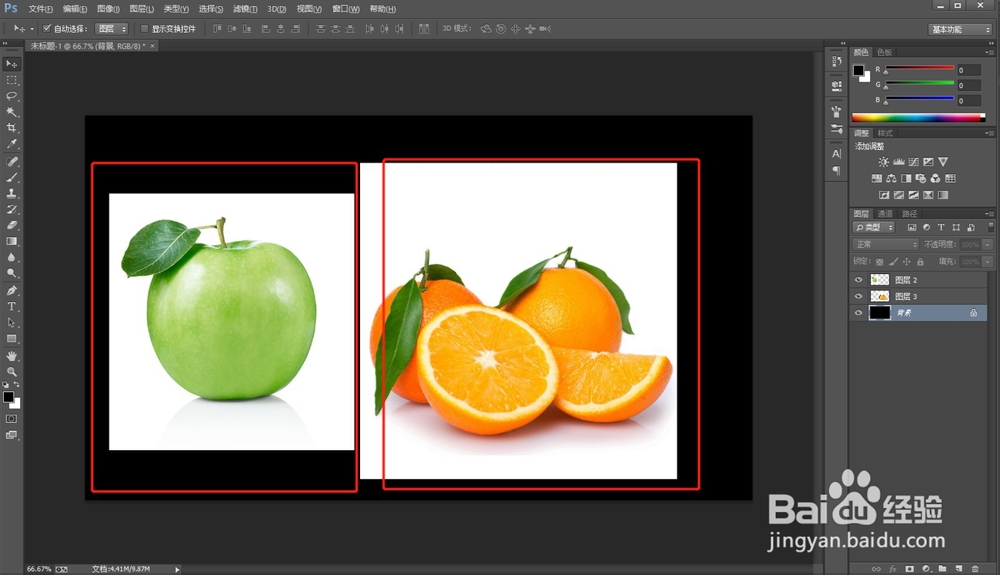Add Color Balance scales adjustment icon
Image resolution: width=1000 pixels, height=575 pixels.
point(891,178)
